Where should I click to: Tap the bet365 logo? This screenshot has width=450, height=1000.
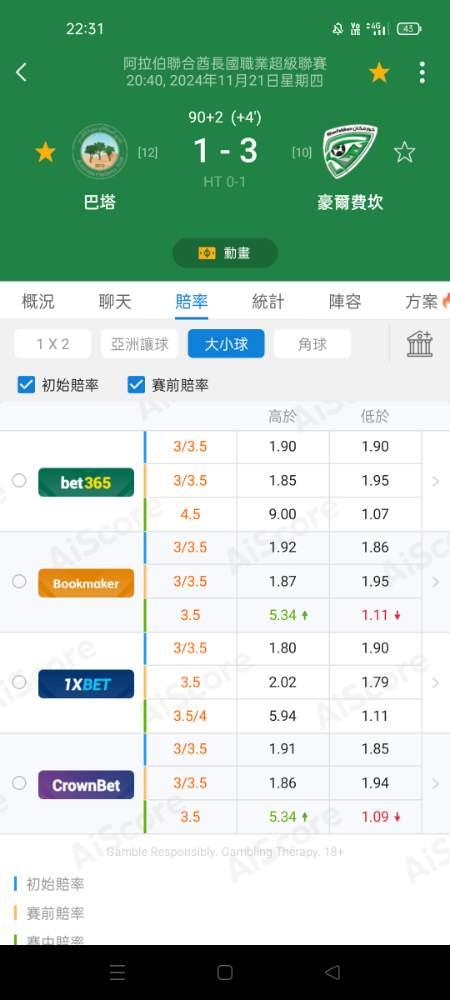click(86, 482)
